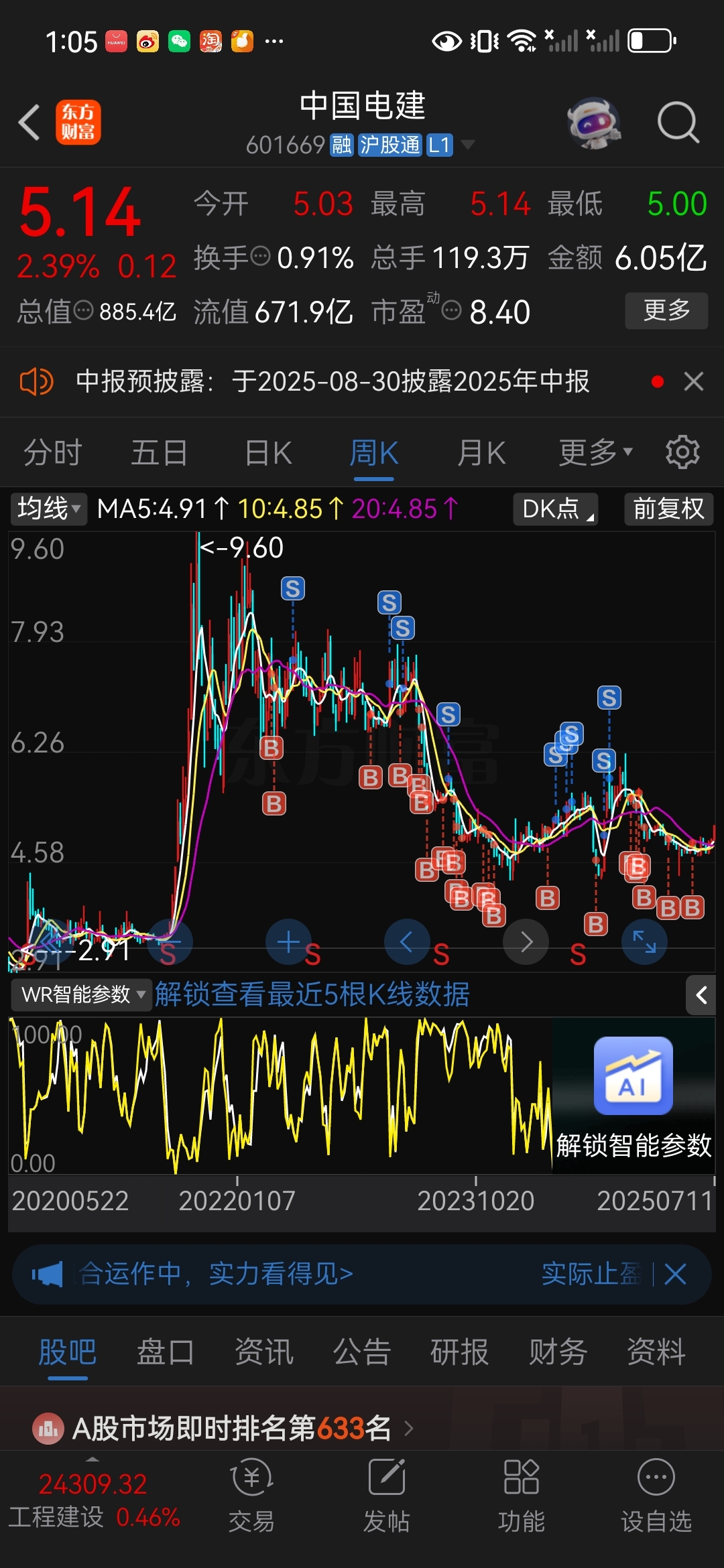Switch to 财务 tab
Screen dimensions: 724x1568
(558, 1352)
